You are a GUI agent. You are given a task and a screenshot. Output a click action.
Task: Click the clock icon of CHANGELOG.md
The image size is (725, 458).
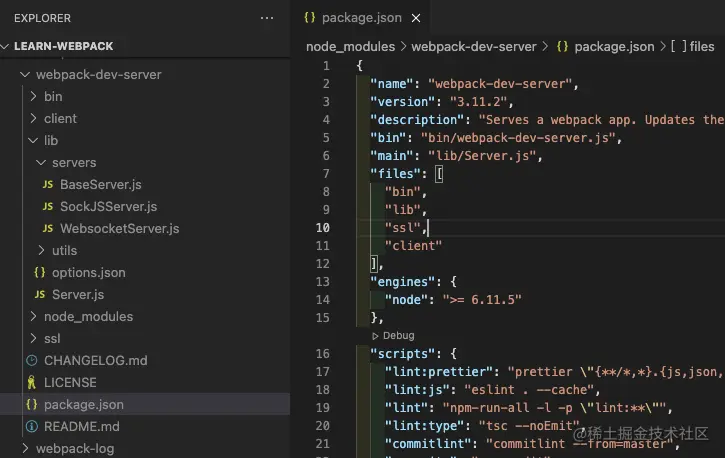click(31, 360)
